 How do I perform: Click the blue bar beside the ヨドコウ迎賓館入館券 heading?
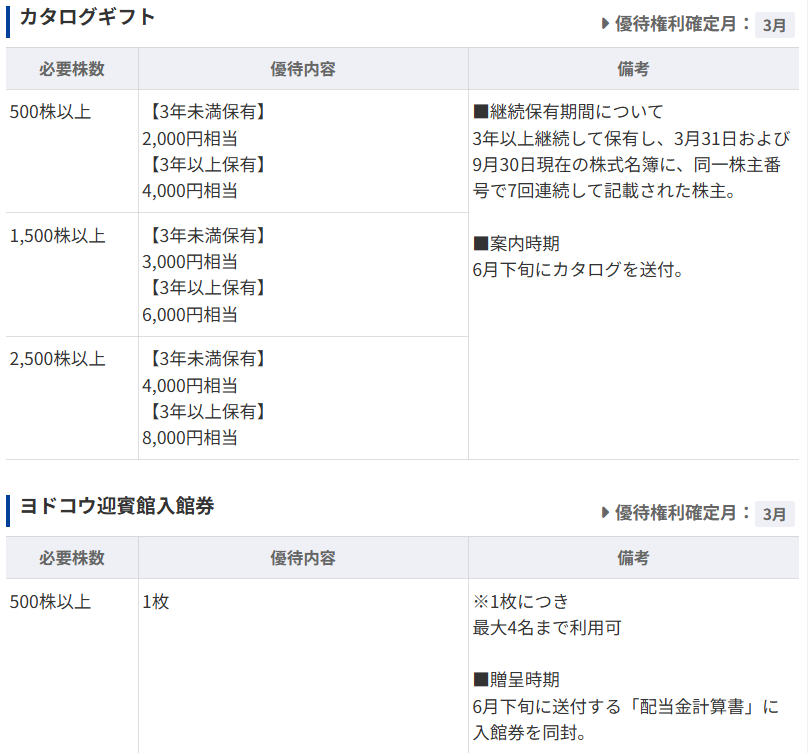pos(8,509)
